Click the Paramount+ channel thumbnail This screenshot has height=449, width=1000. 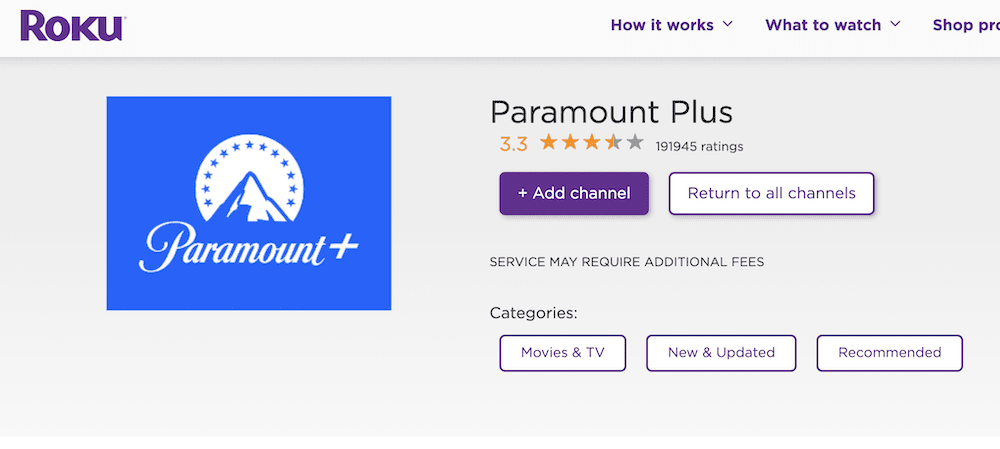coord(249,203)
